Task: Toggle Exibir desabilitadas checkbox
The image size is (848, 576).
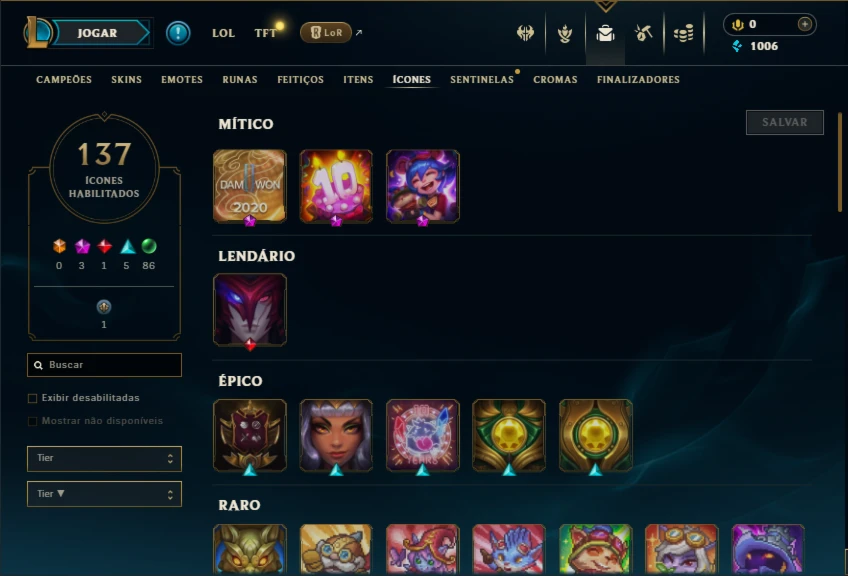Action: 32,398
